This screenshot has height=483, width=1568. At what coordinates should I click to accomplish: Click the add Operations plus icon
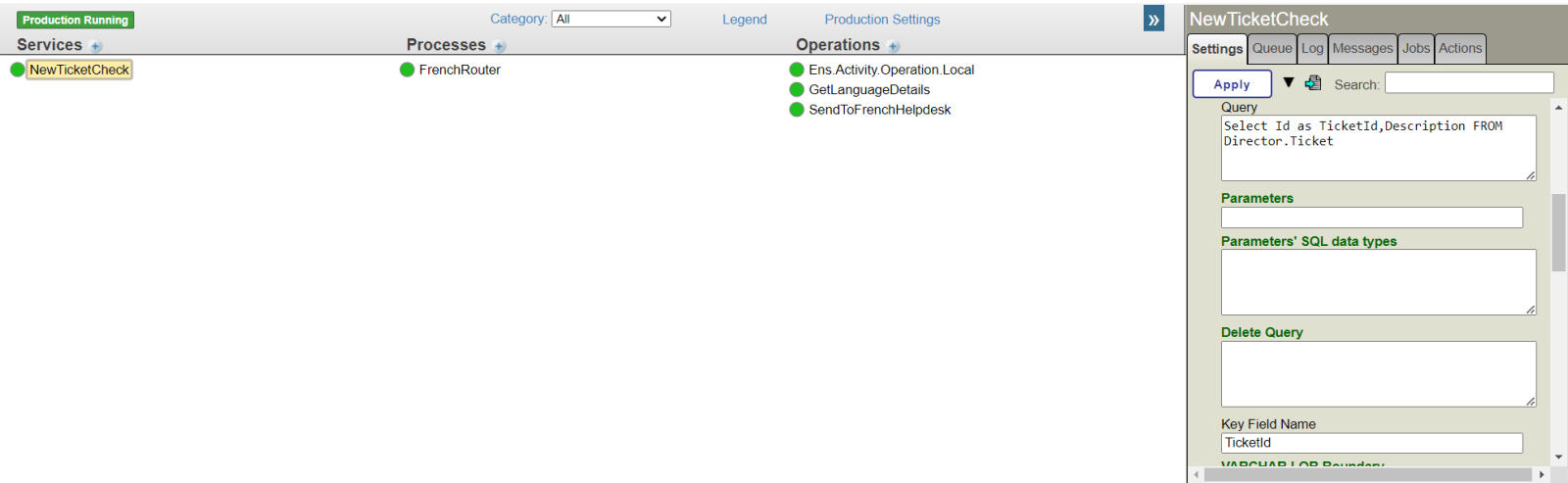tap(894, 46)
